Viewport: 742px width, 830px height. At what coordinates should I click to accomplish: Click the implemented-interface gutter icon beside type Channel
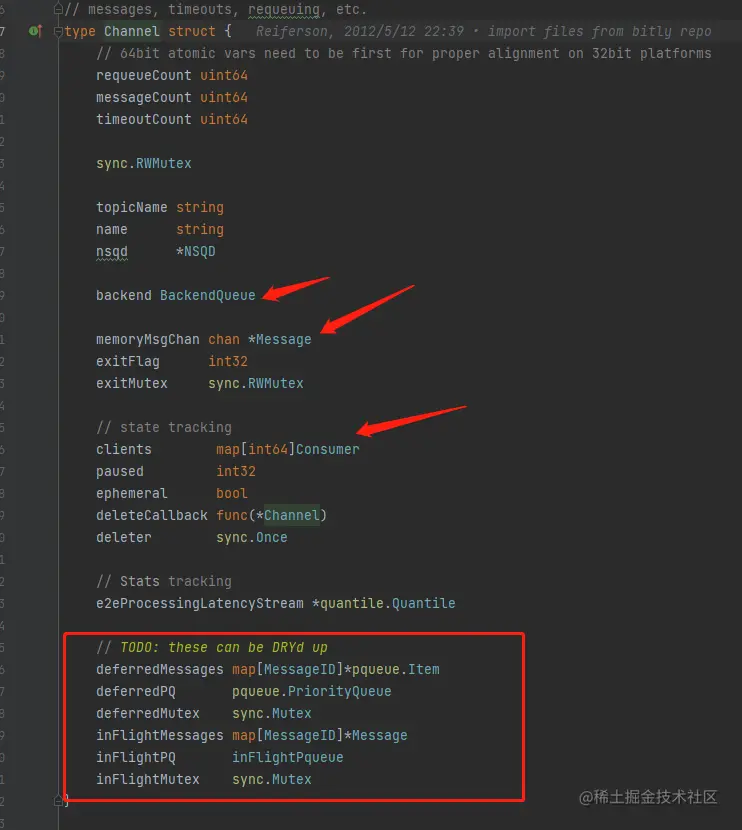(x=35, y=31)
